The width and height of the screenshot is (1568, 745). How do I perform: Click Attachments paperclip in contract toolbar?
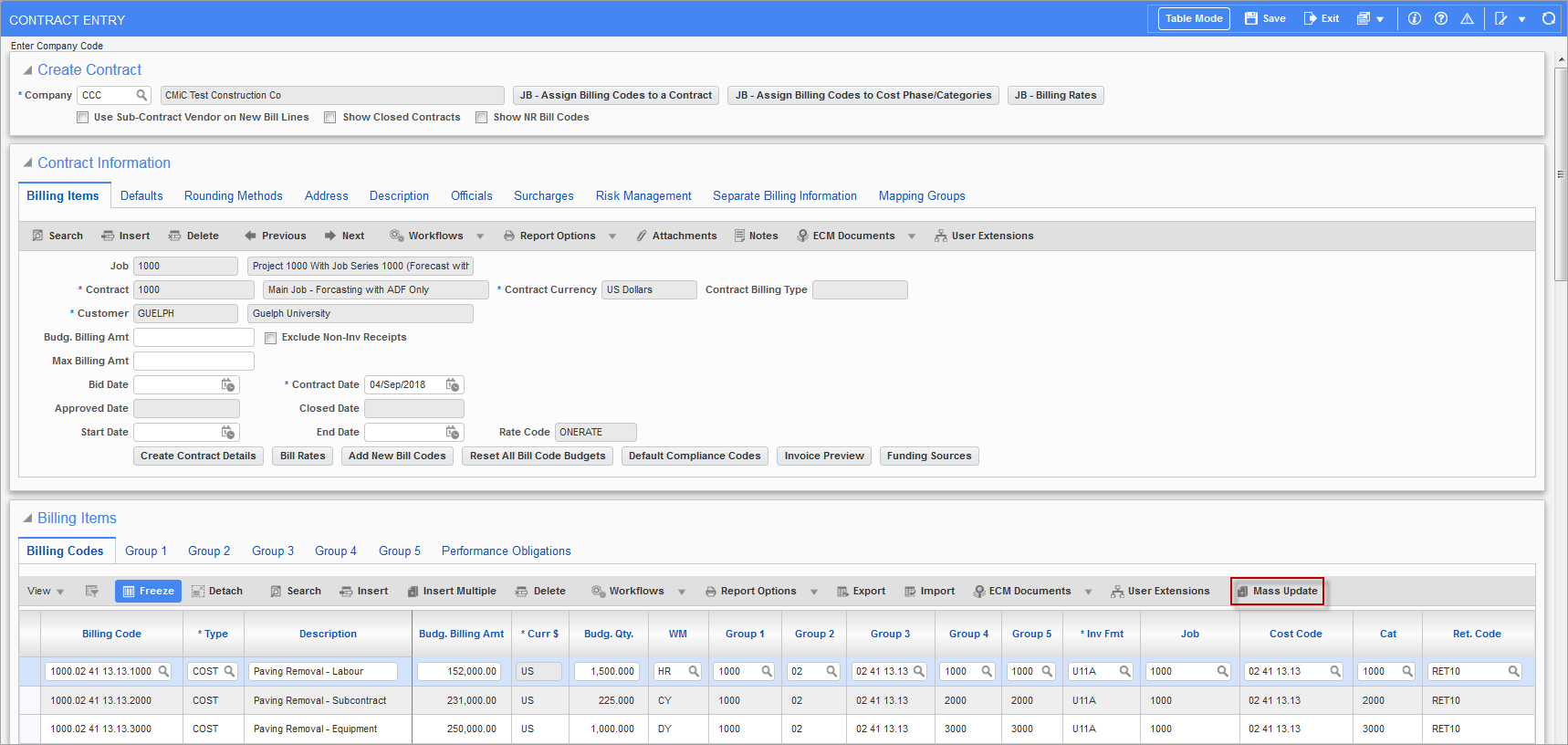(642, 236)
